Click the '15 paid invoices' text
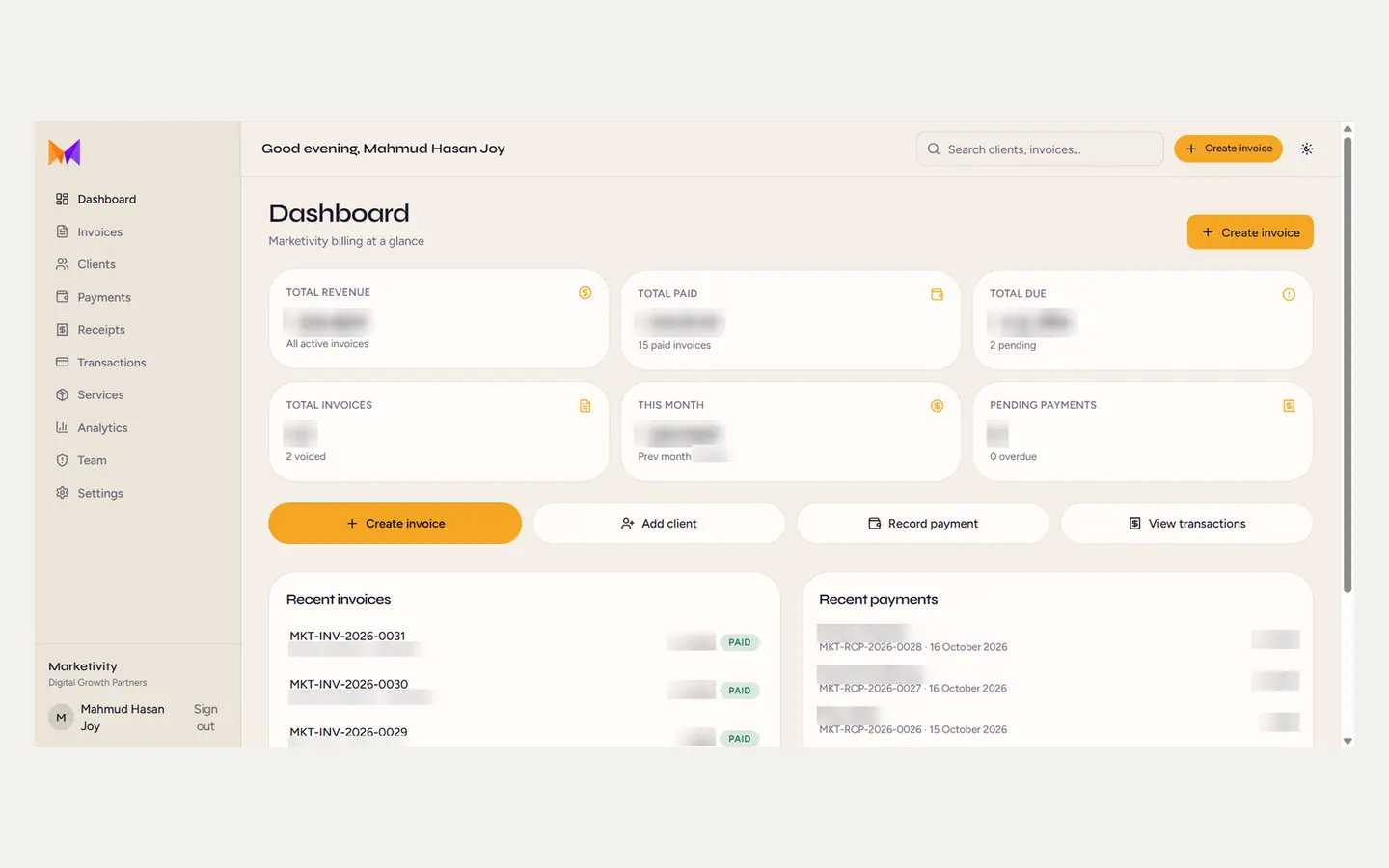Image resolution: width=1389 pixels, height=868 pixels. 674,345
